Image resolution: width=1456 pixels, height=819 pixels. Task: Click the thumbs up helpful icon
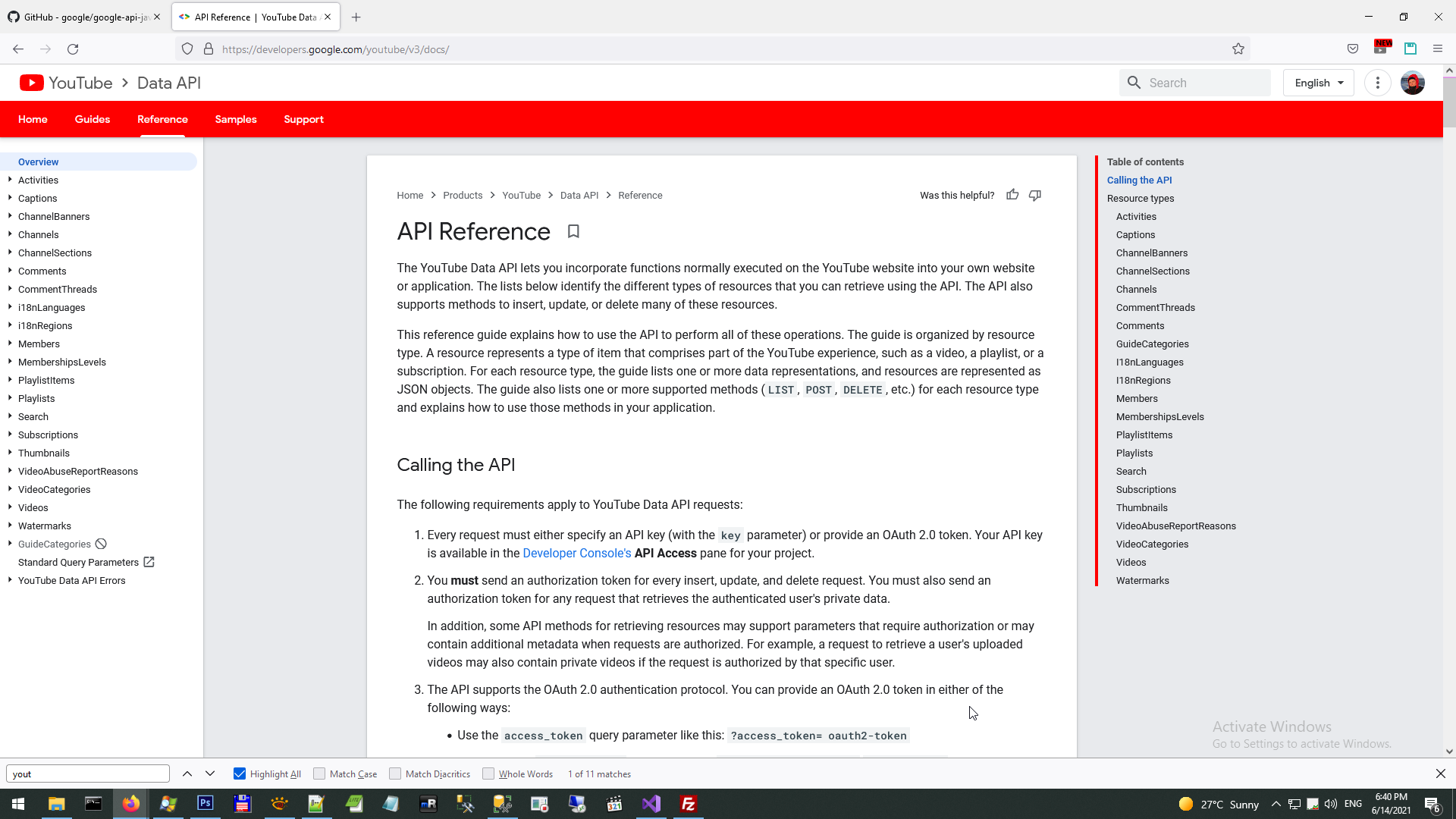click(1012, 195)
